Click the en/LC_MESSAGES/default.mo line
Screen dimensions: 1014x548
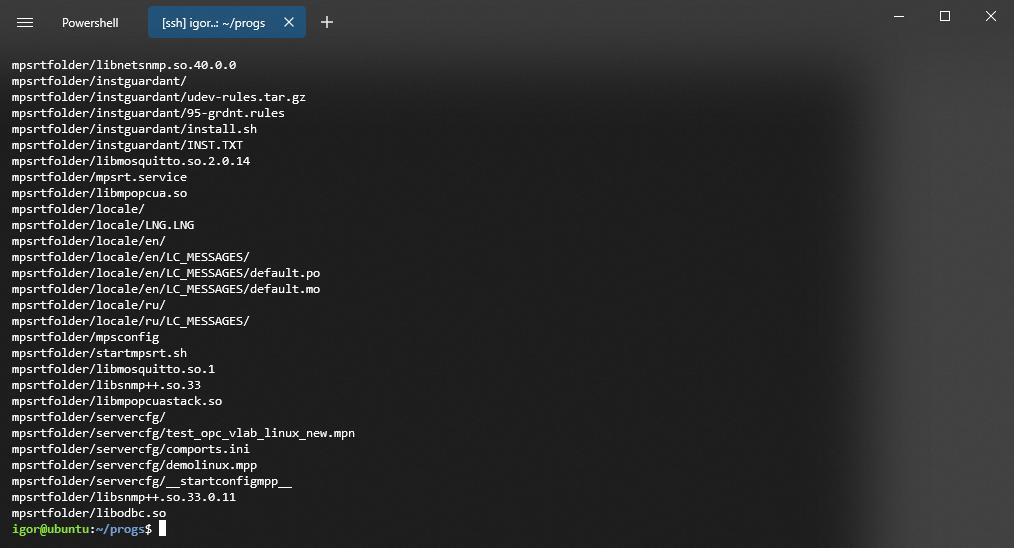tap(166, 289)
